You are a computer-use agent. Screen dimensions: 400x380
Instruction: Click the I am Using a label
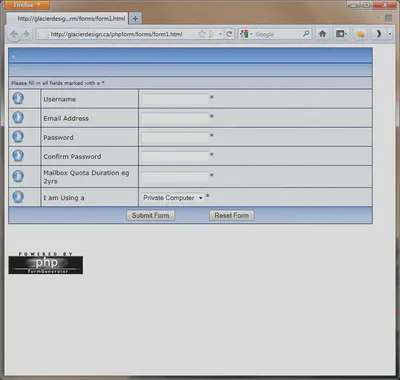pos(64,198)
